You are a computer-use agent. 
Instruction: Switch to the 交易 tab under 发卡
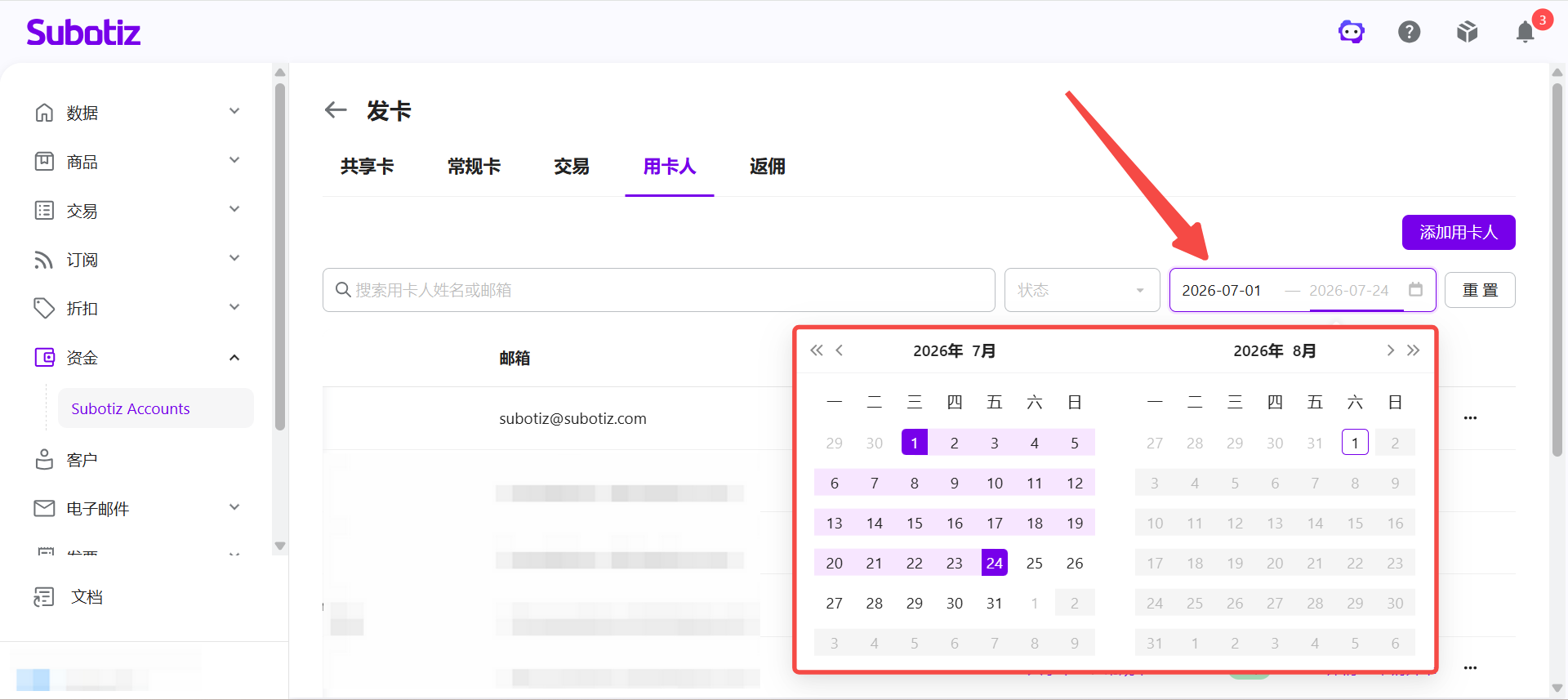572,167
